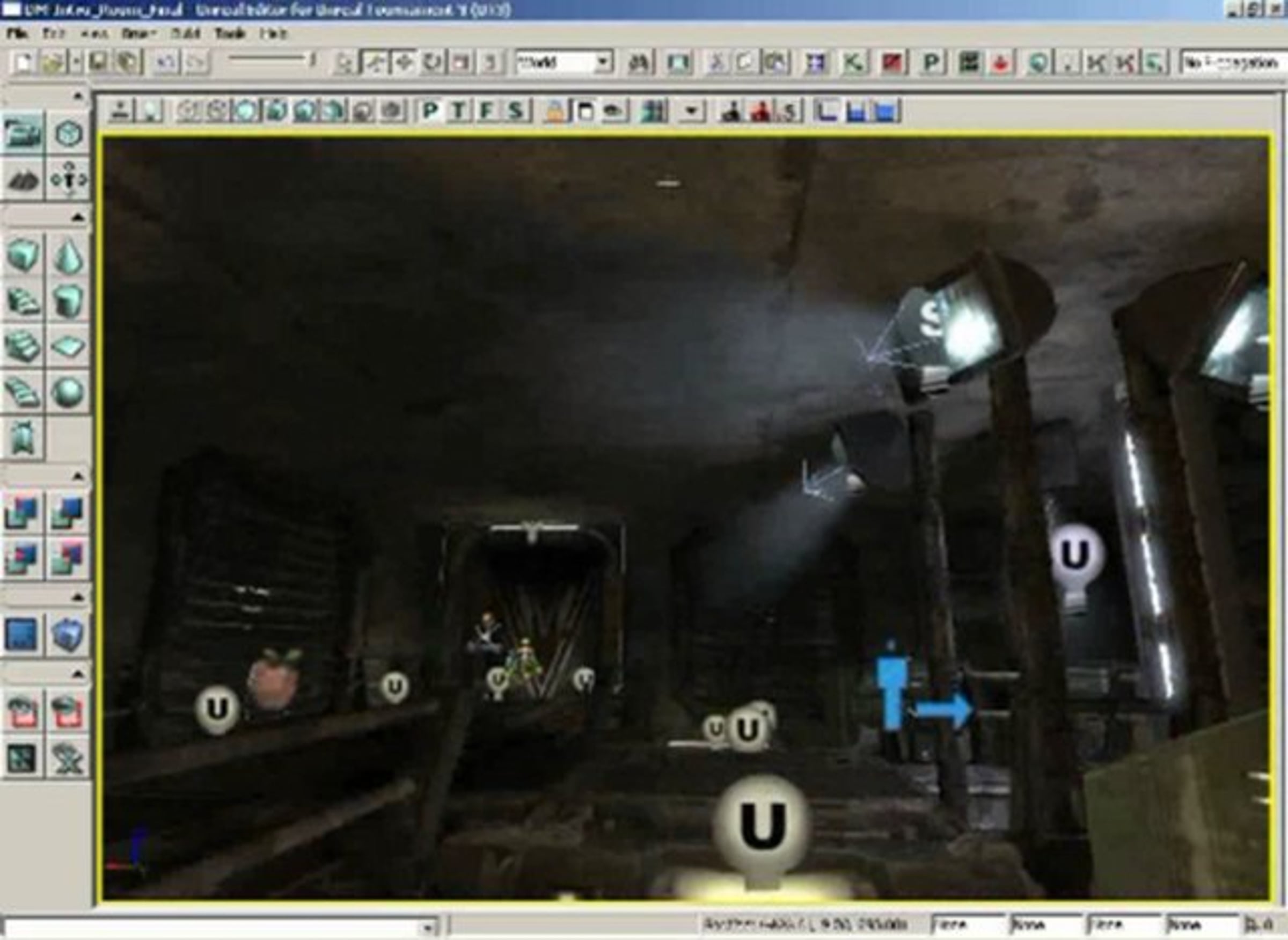This screenshot has width=1288, height=940.
Task: Click the scissors Cut icon
Action: click(x=718, y=63)
